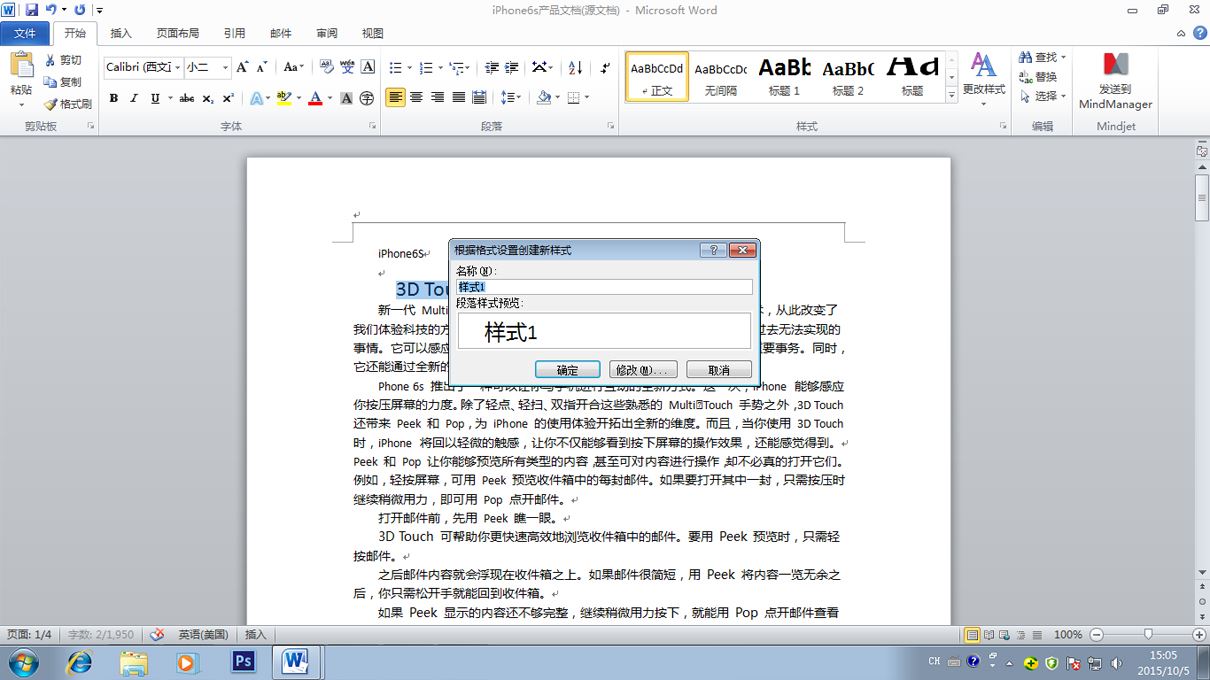Click the Save icon in quick access
The image size is (1210, 680).
31,10
